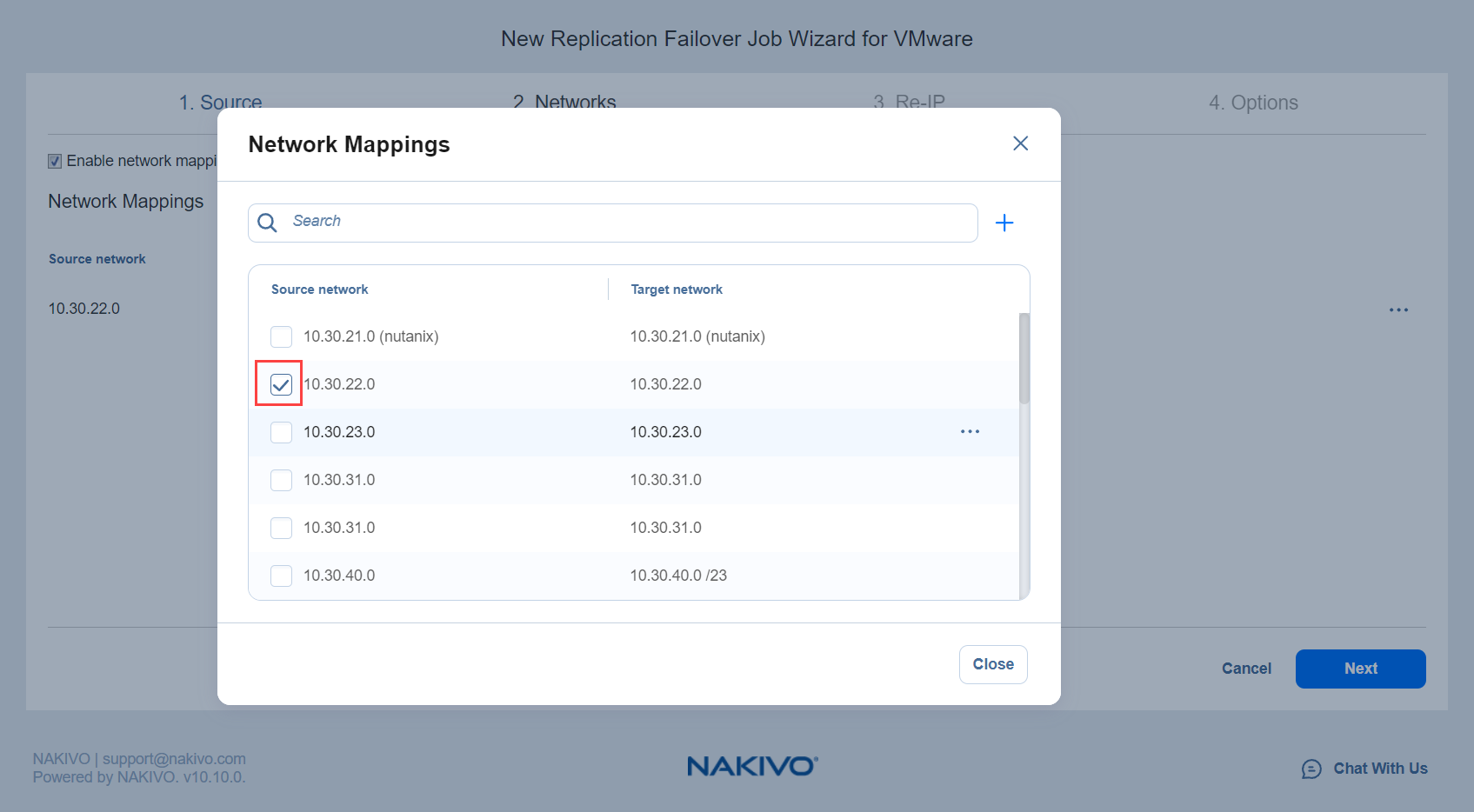Tick the 10.30.40.0 network checkbox

point(281,576)
